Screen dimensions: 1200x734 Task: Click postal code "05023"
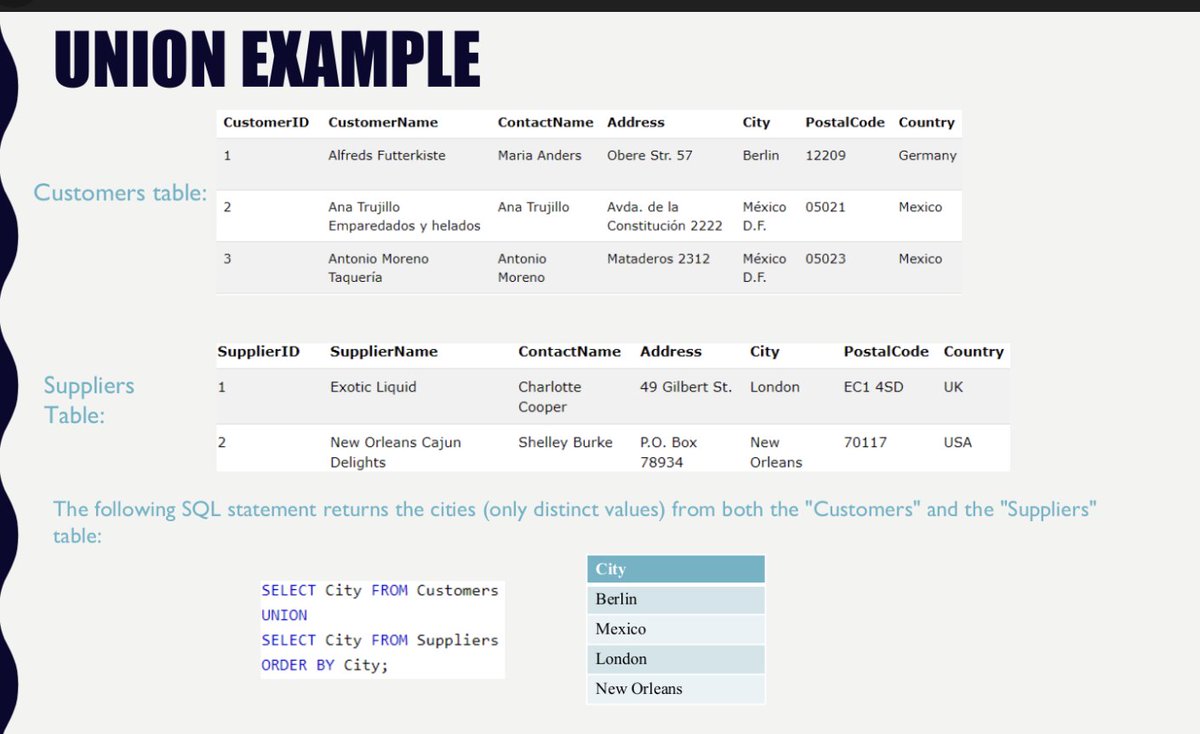tap(825, 258)
